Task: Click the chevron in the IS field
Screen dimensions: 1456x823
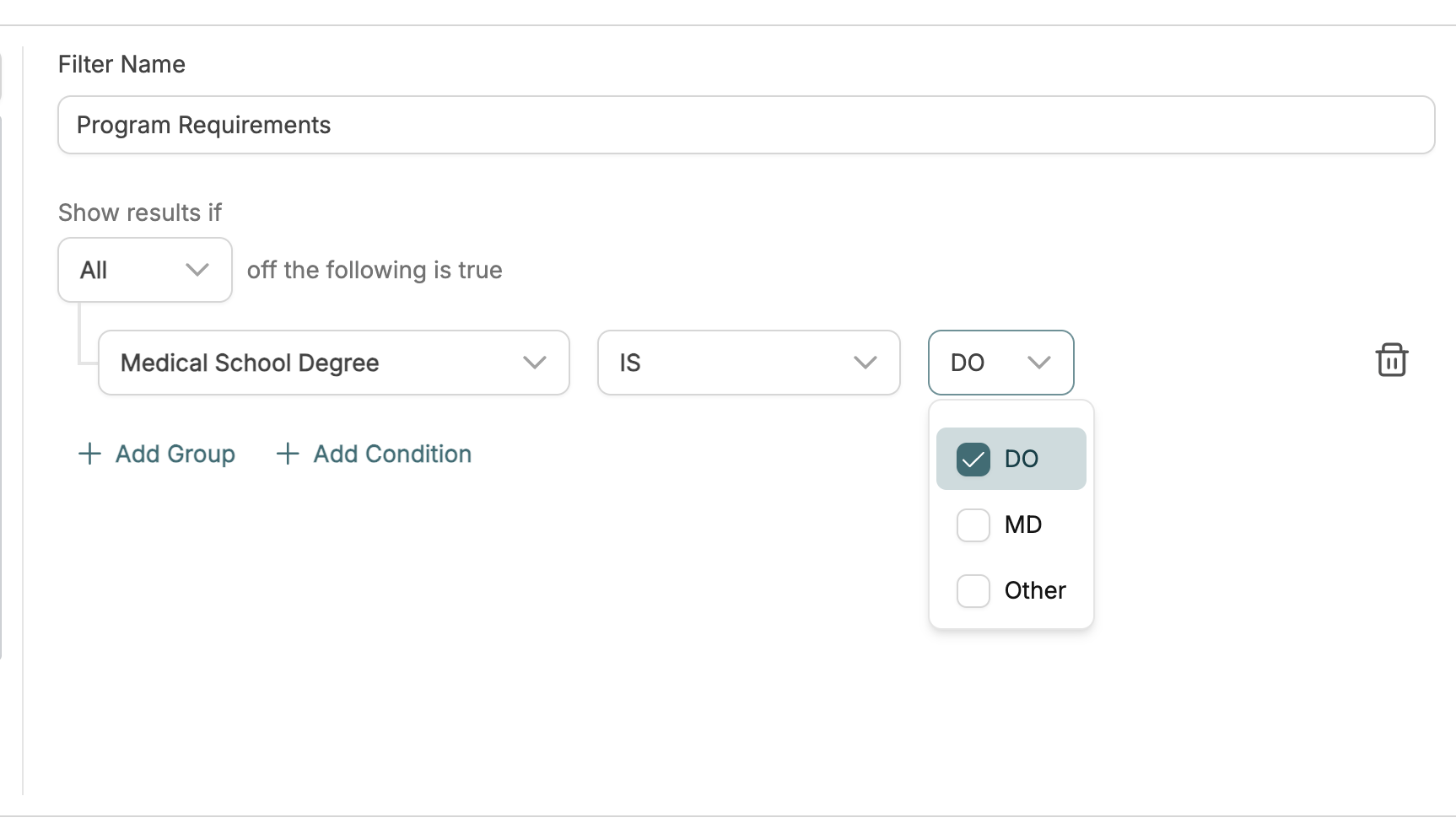Action: [x=866, y=363]
